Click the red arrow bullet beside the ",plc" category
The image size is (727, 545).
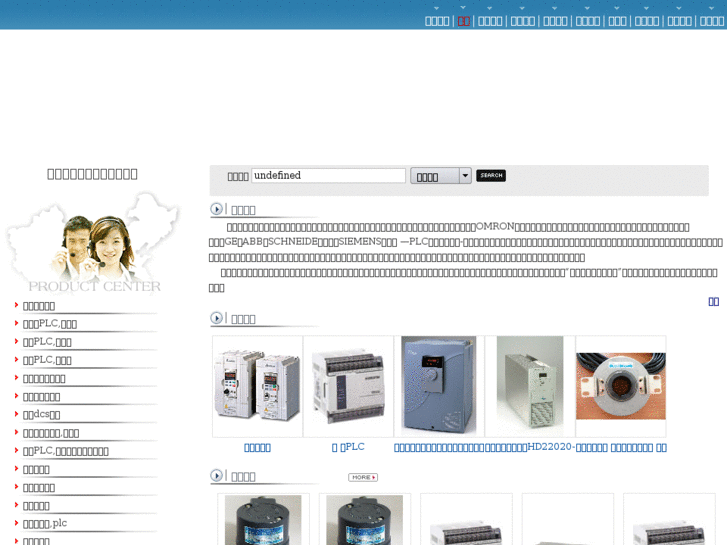16,523
